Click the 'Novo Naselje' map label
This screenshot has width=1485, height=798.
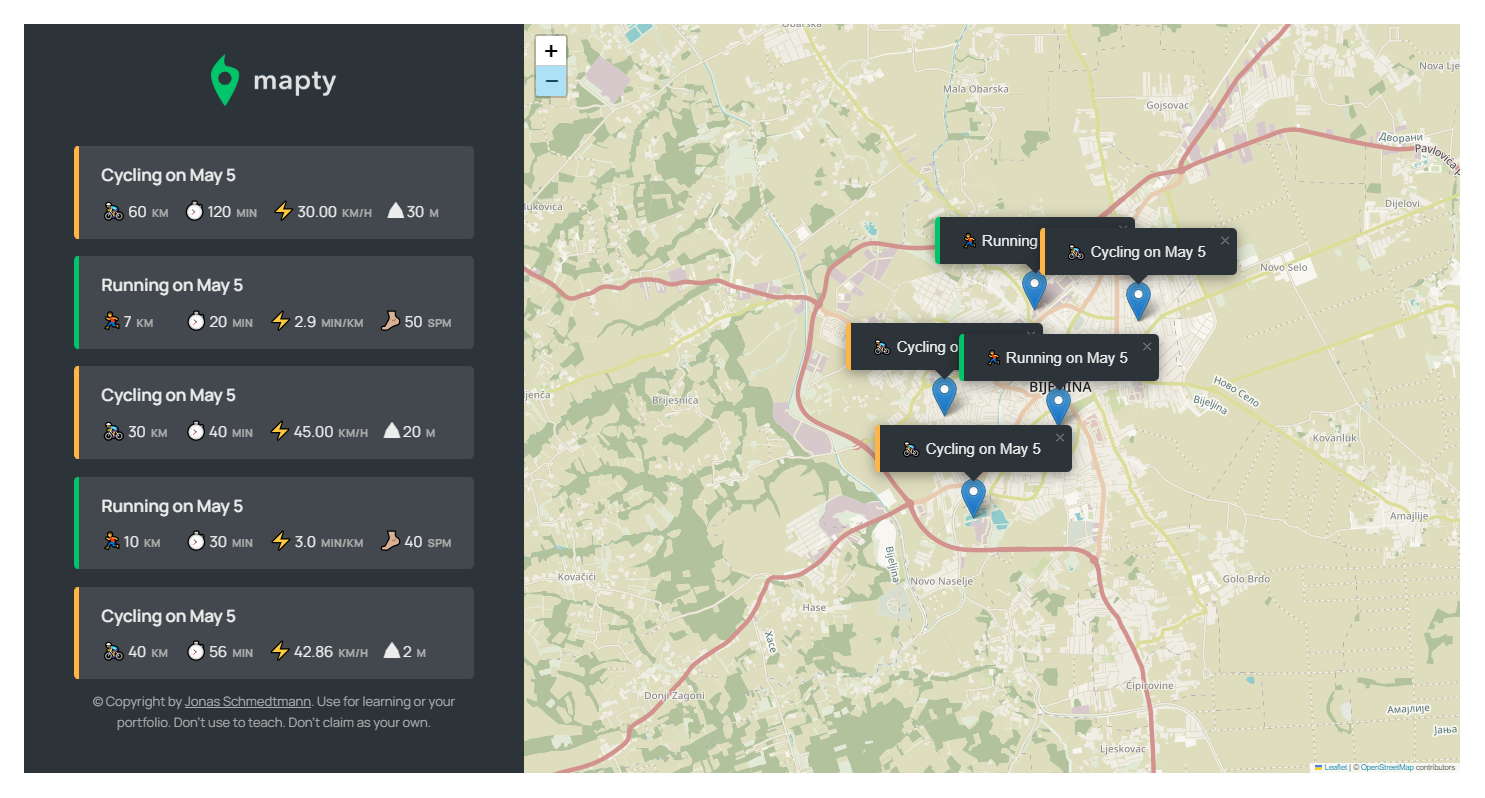(942, 581)
